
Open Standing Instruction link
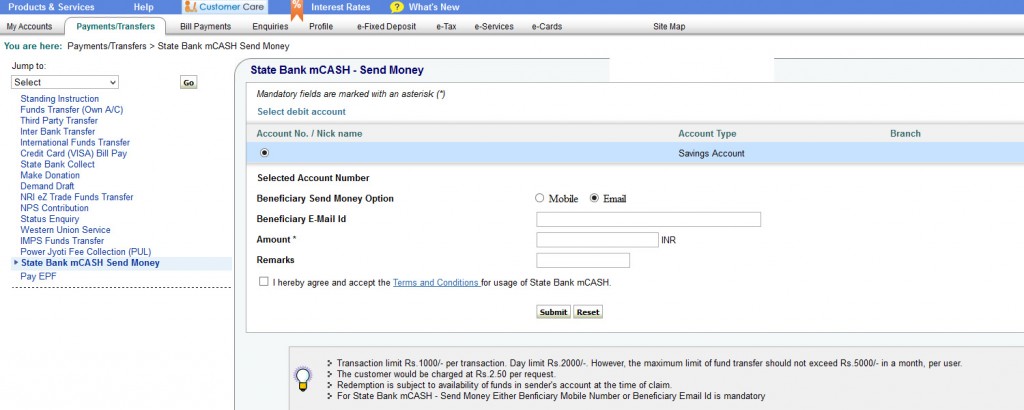pos(59,99)
